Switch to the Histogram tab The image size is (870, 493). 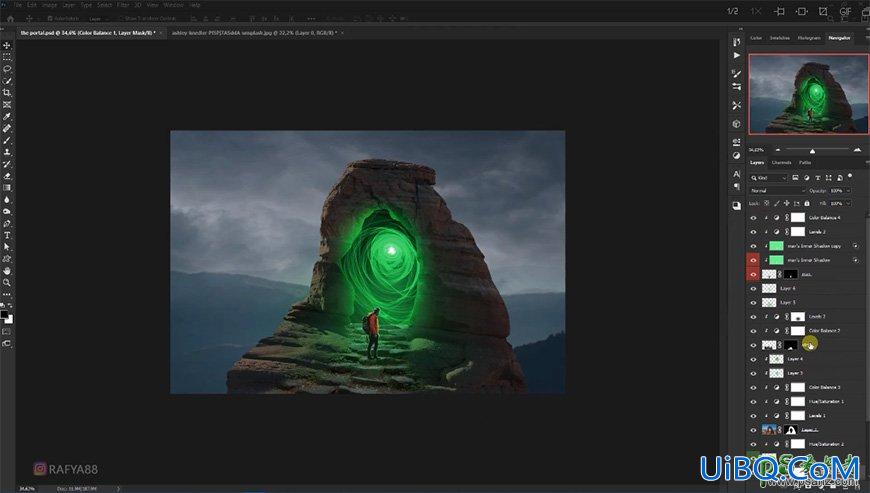point(809,38)
